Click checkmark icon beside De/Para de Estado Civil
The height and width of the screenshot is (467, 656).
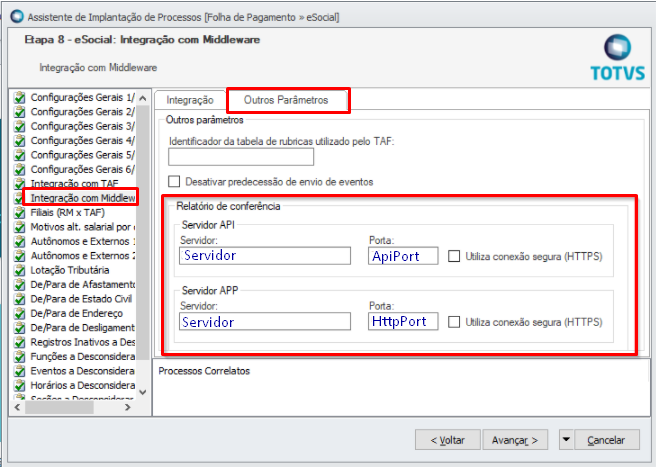pyautogui.click(x=19, y=299)
